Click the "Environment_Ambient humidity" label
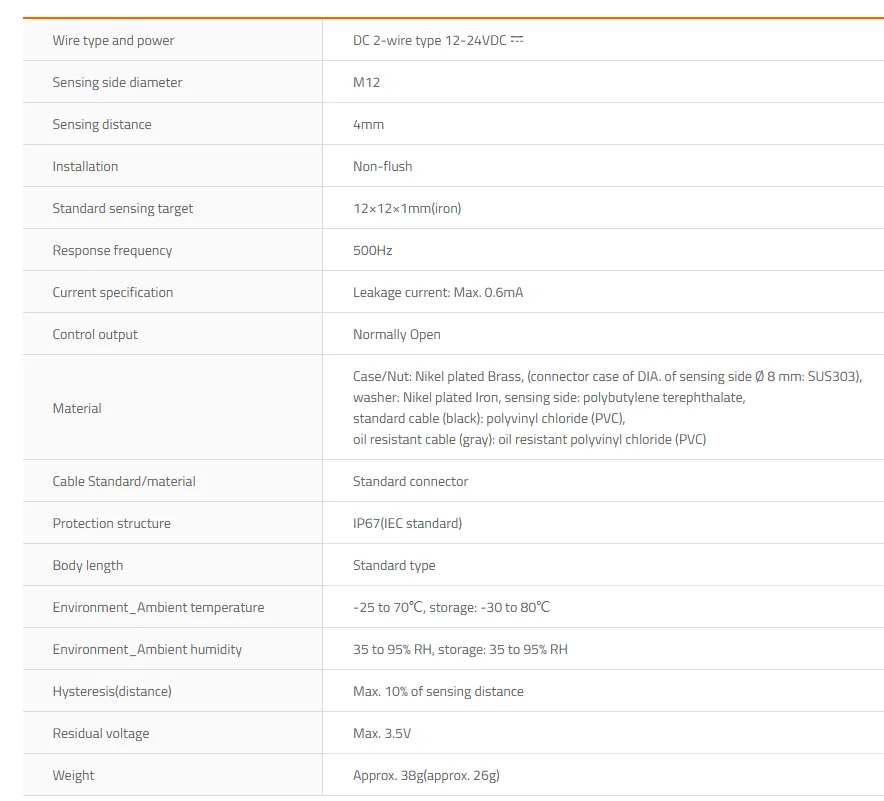 click(147, 650)
